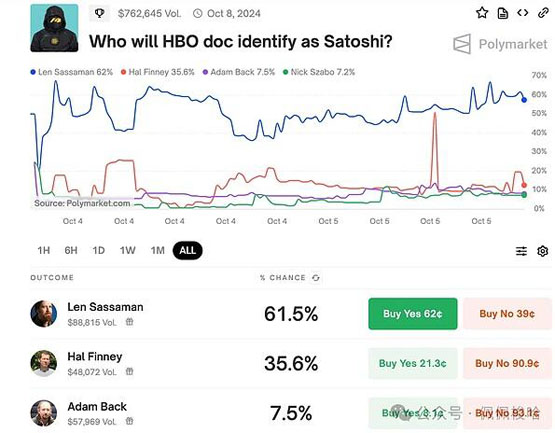Select the ALL time range
Screen dimensions: 555x433
(188, 251)
